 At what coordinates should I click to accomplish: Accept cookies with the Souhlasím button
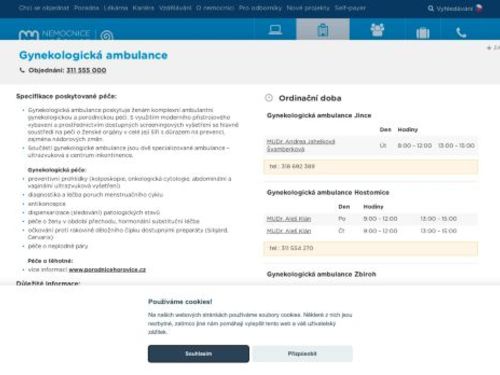(198, 354)
